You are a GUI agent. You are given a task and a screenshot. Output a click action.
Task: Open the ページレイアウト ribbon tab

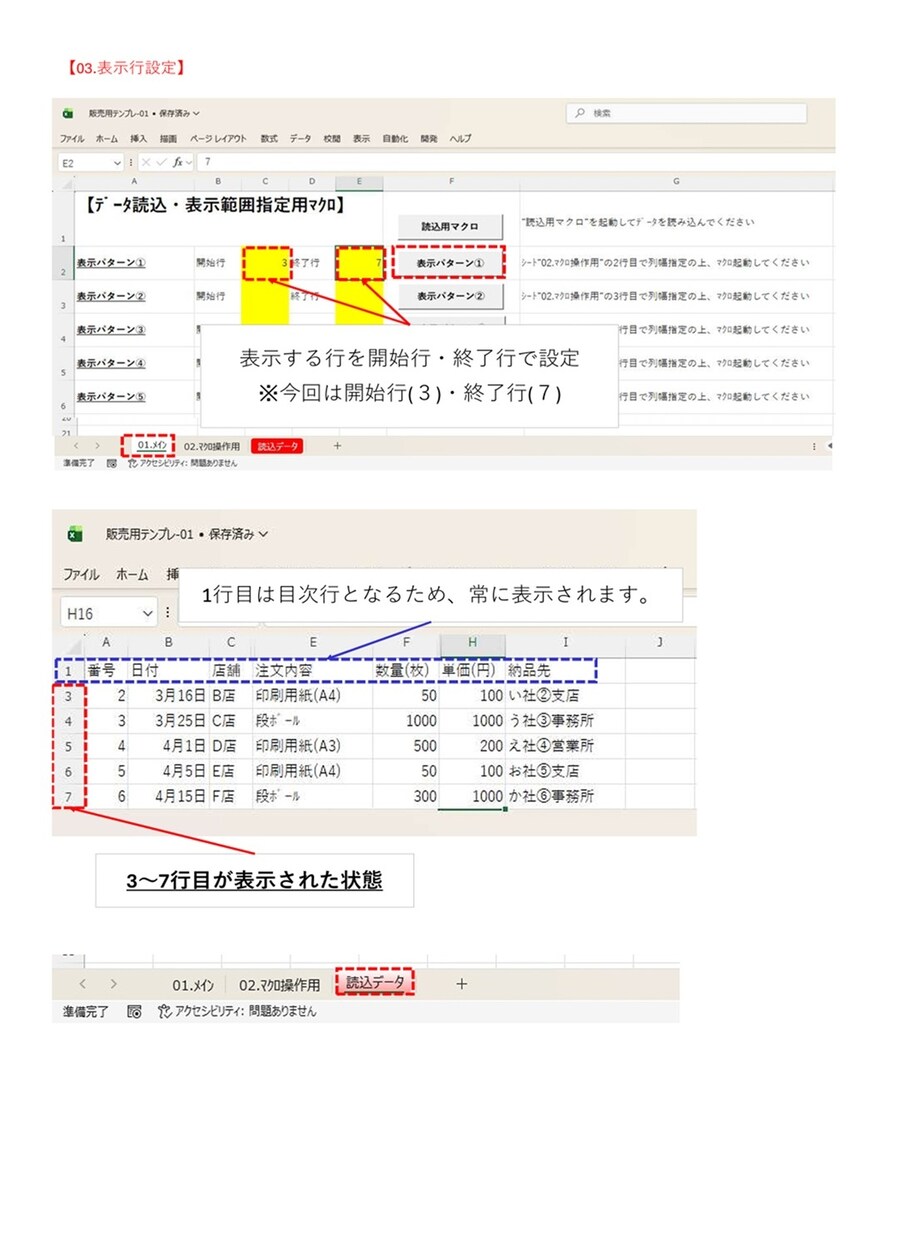[218, 138]
